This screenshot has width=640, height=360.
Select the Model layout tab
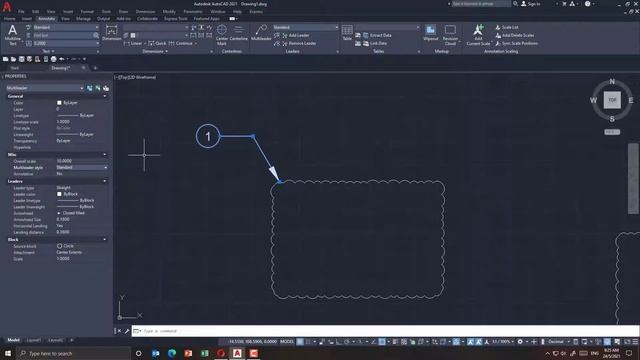[x=13, y=340]
